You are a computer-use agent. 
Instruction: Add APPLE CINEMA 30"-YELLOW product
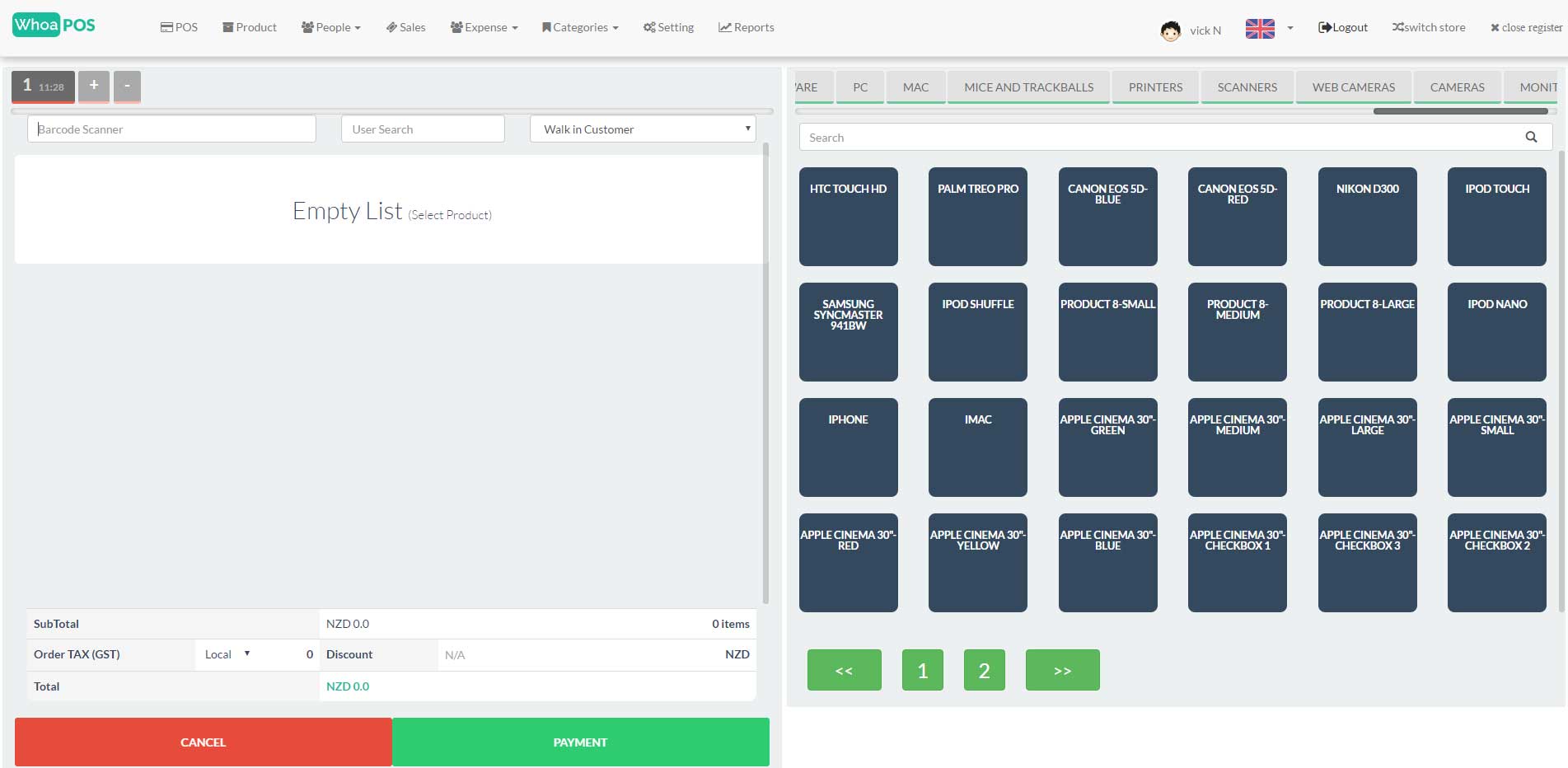977,563
